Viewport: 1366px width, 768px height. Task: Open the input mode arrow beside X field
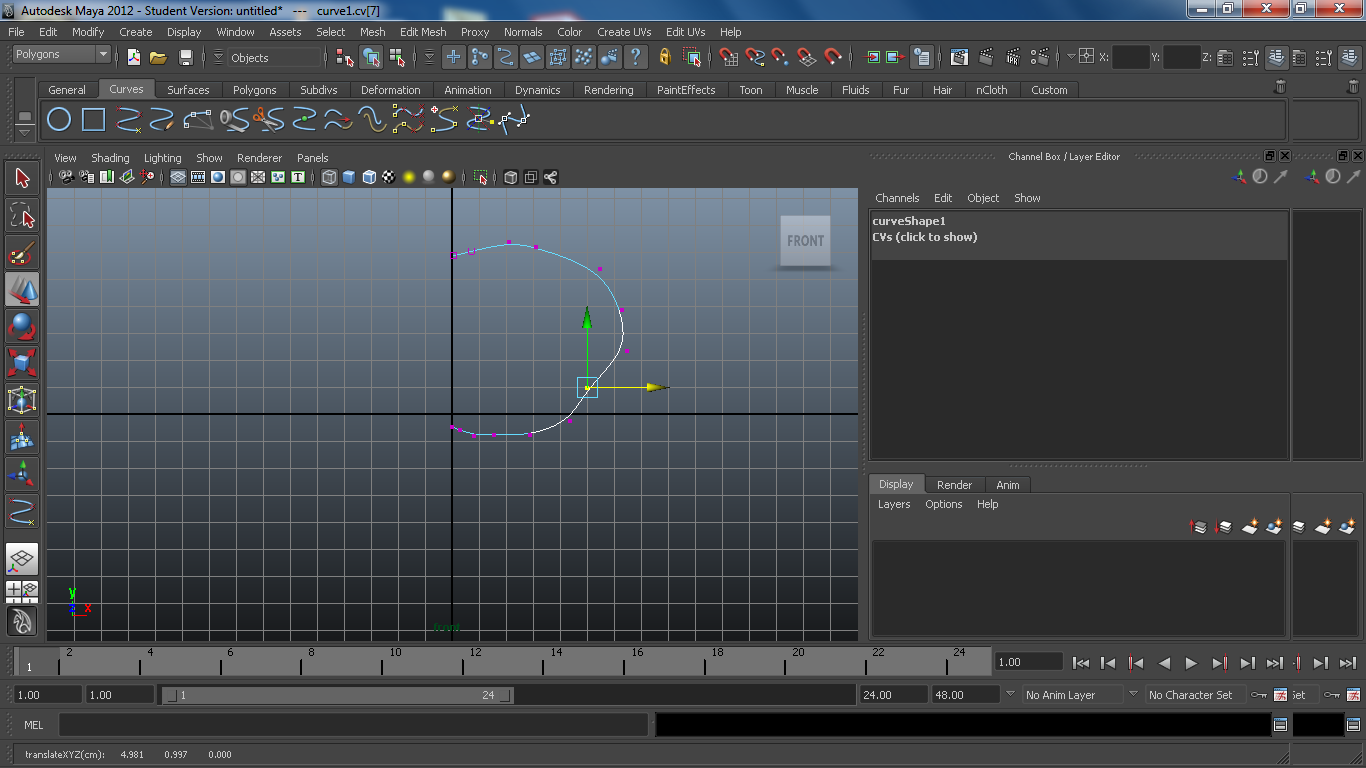[1071, 57]
